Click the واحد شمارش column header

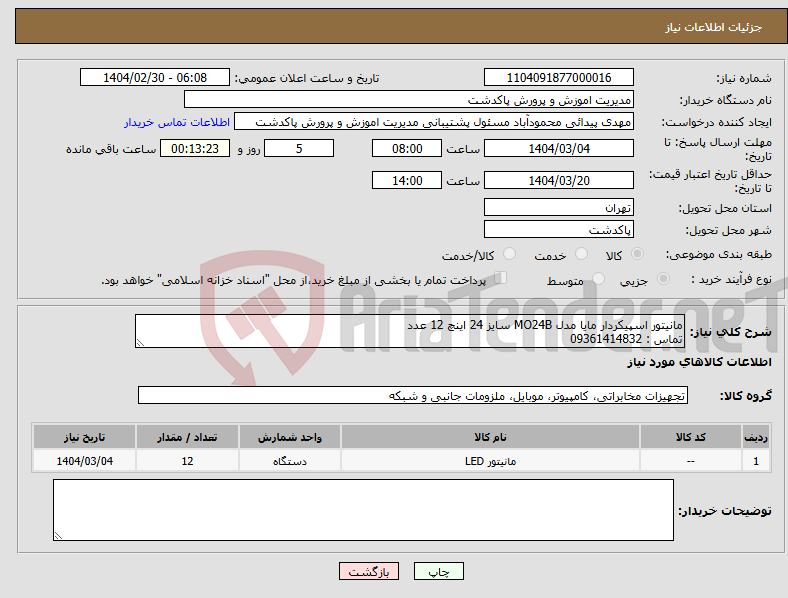290,437
